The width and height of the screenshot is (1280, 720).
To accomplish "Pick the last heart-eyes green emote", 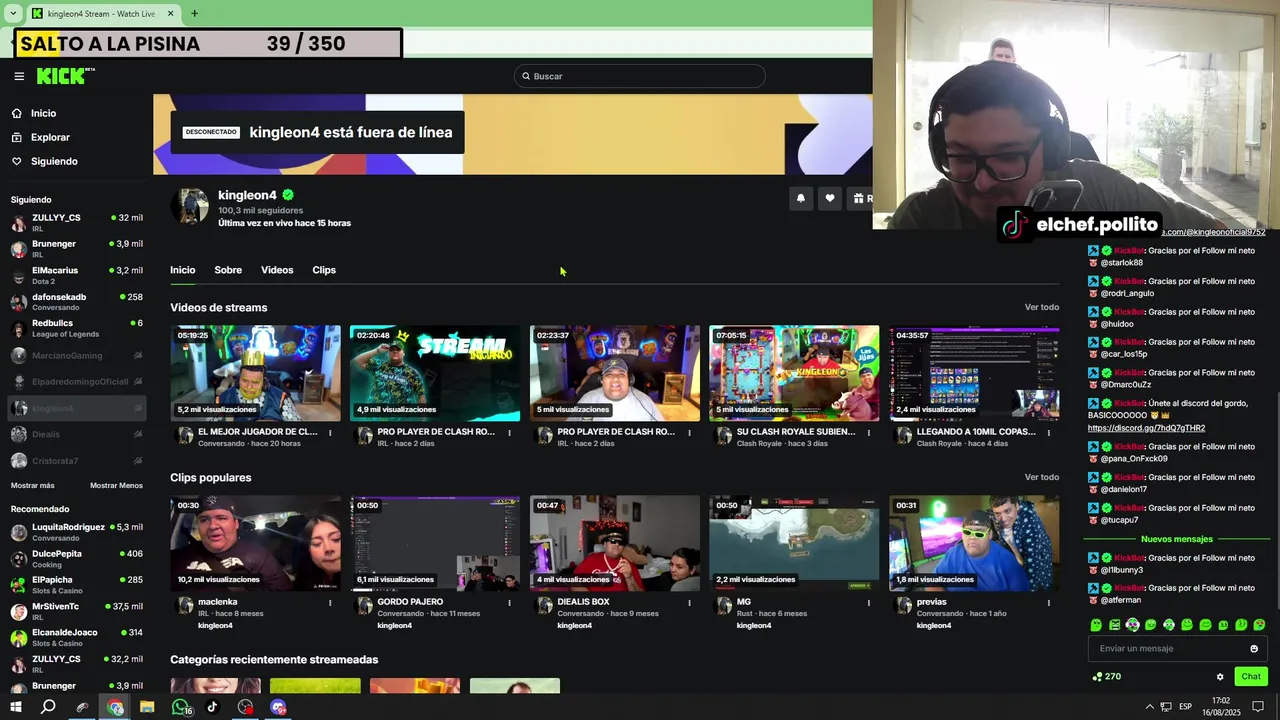I will click(1259, 625).
